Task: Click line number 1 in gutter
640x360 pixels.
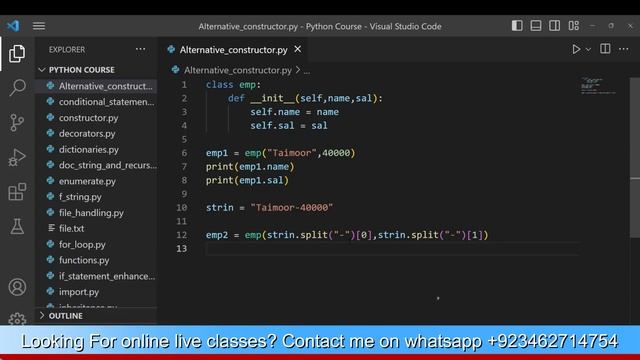Action: pos(184,84)
